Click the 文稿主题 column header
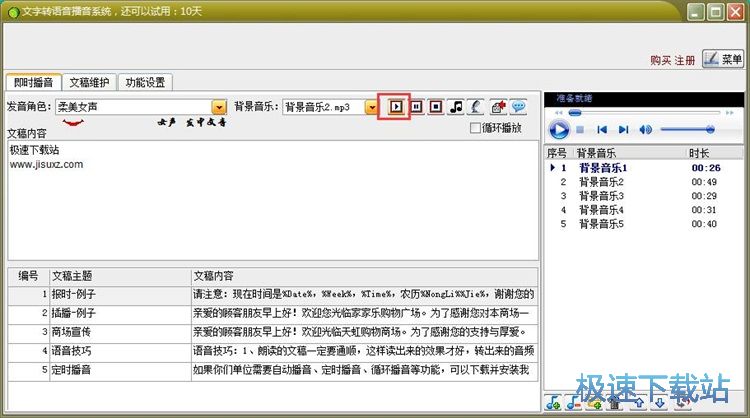 coord(120,276)
